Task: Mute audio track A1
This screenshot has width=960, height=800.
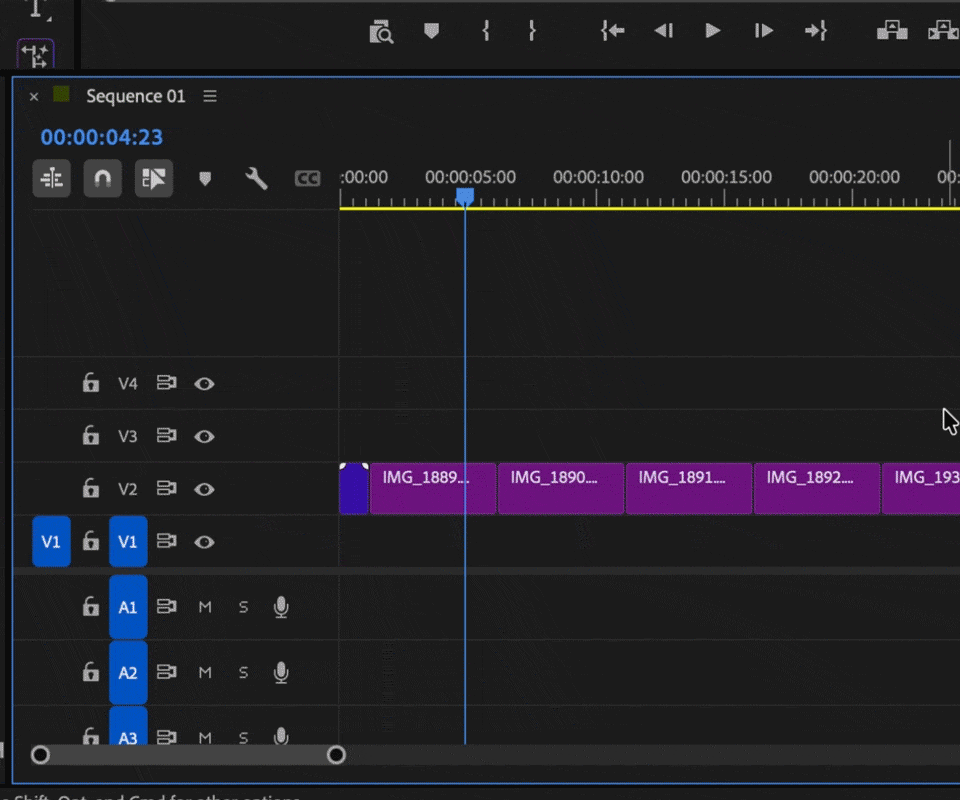Action: 205,607
